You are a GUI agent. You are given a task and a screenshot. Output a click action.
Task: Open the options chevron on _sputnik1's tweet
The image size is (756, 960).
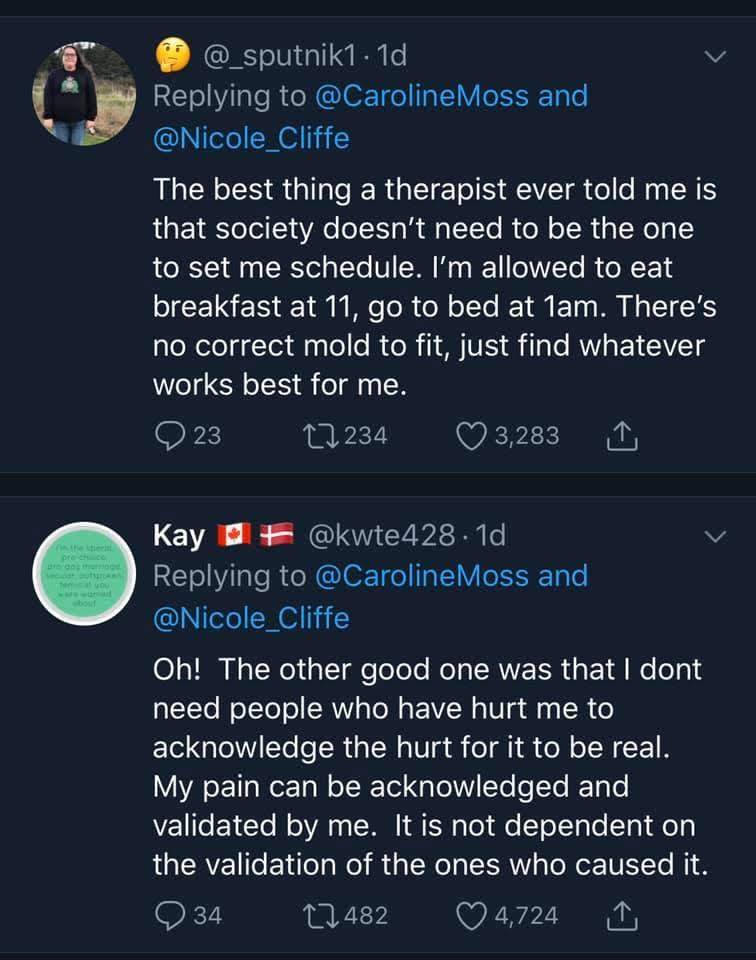pyautogui.click(x=714, y=58)
